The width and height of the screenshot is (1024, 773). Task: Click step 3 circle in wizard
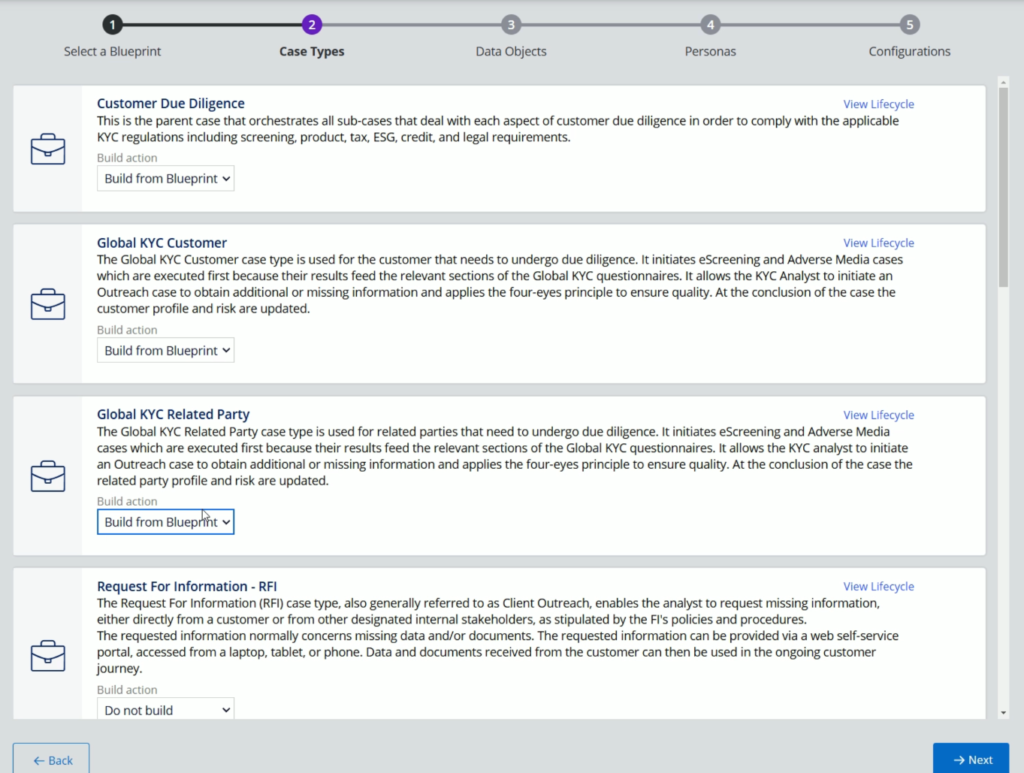511,25
